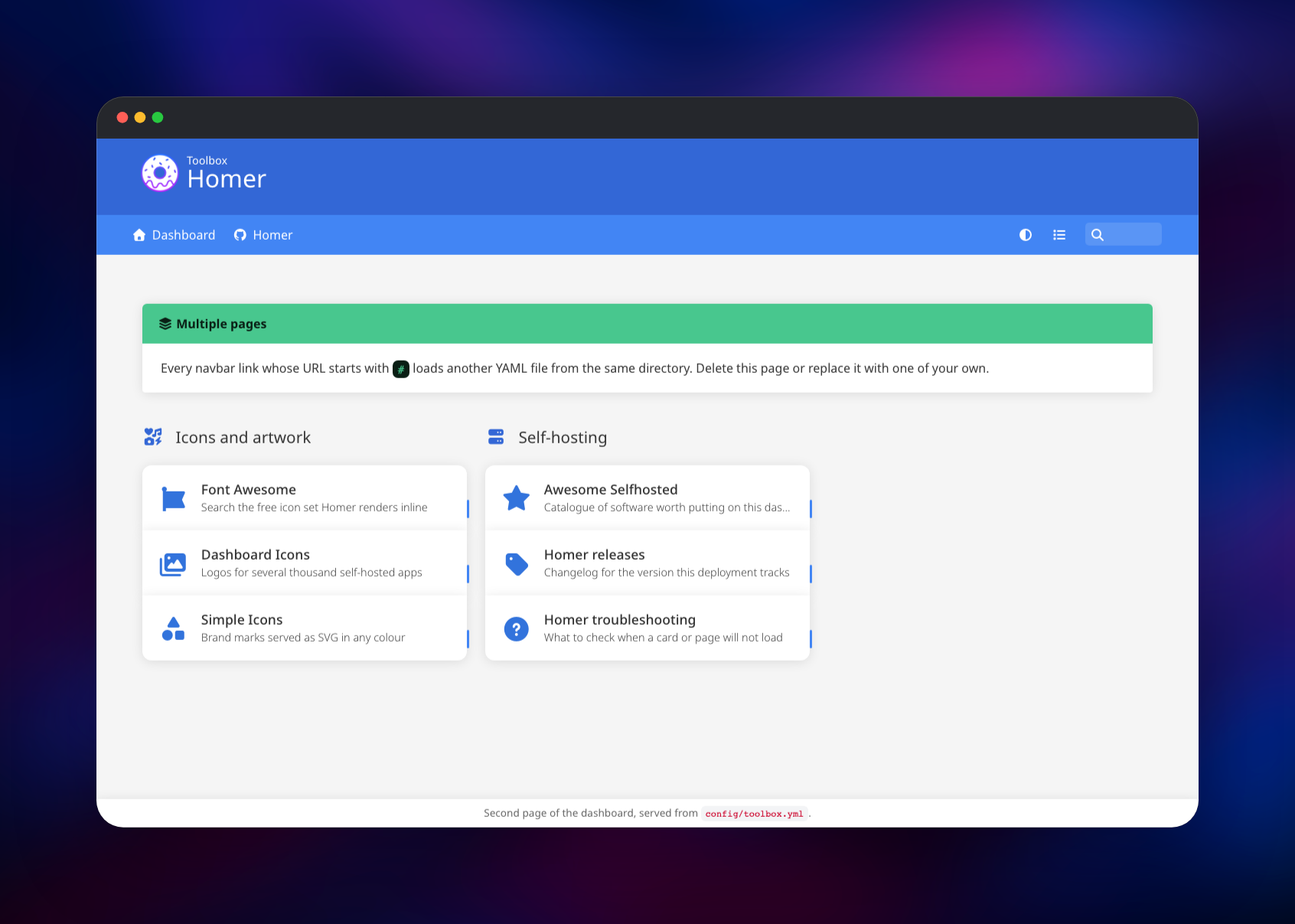Toggle dark and light theme
The image size is (1295, 924).
1026,235
